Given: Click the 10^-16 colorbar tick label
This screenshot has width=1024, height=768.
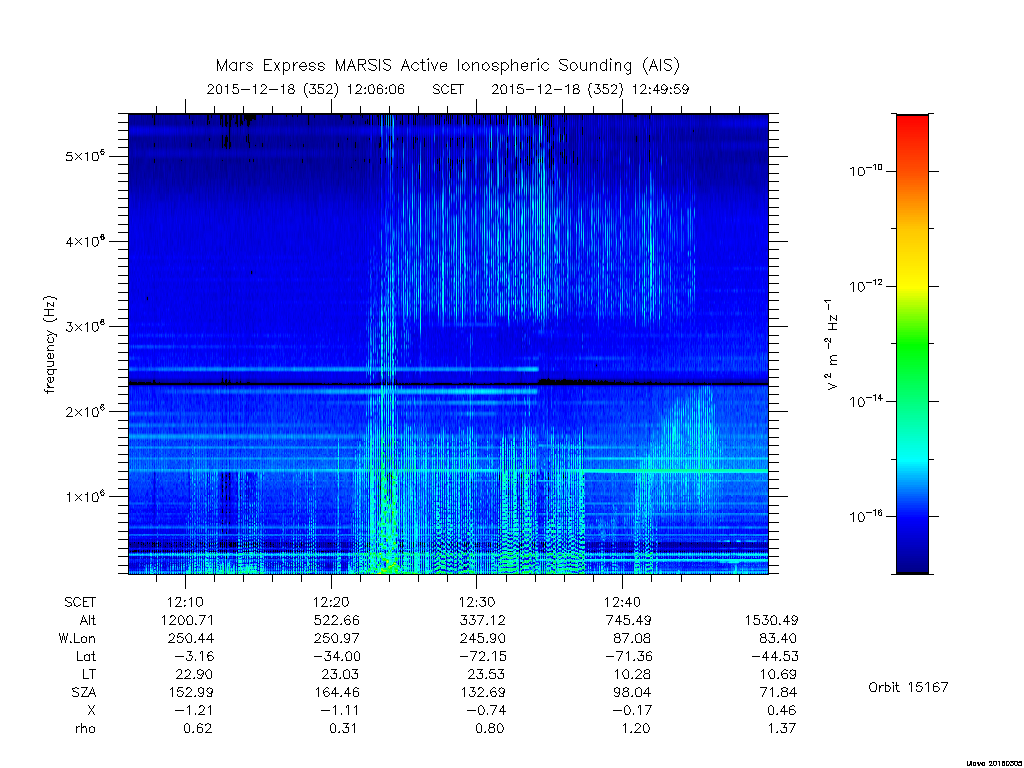Looking at the screenshot, I should click(x=865, y=517).
